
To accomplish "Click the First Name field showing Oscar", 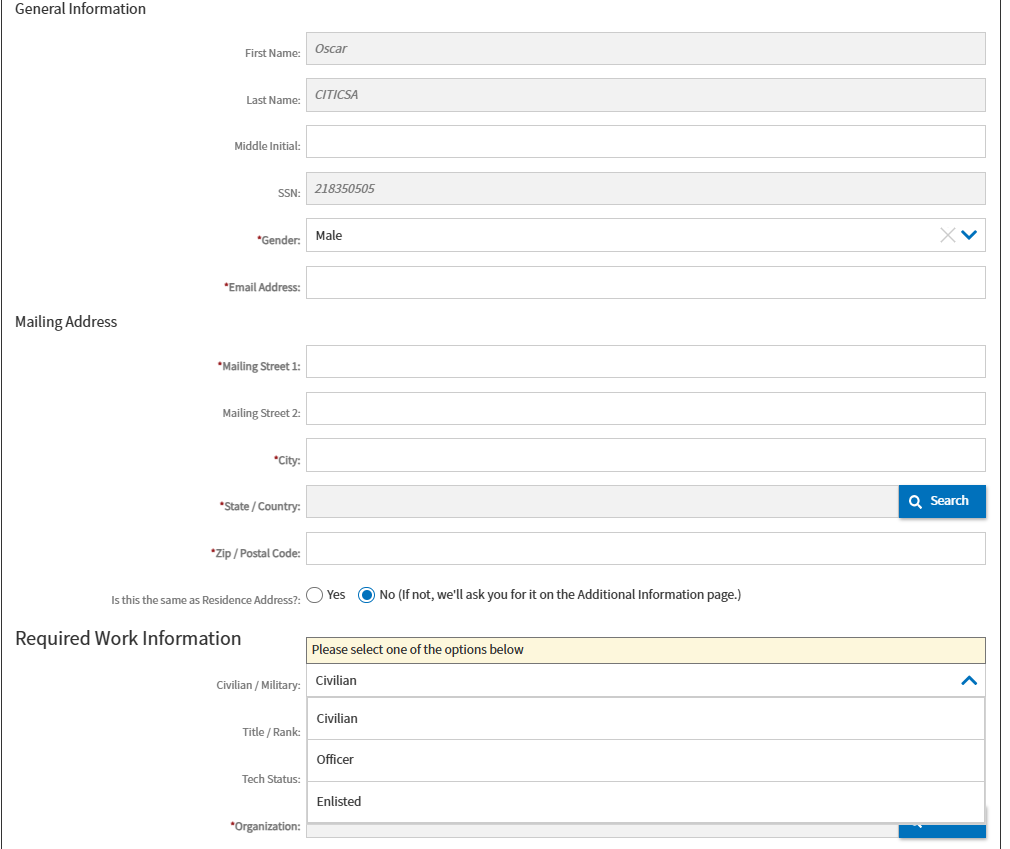I will click(645, 49).
